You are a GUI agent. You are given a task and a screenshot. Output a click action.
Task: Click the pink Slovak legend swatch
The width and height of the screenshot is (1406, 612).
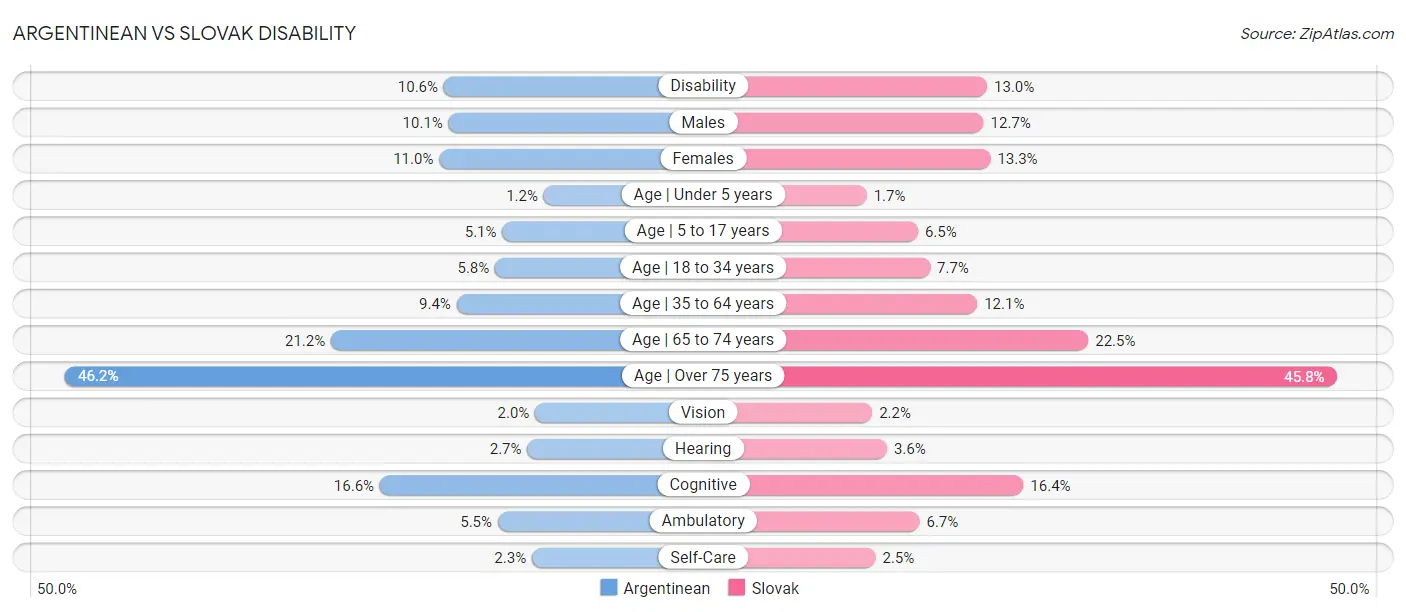[738, 588]
